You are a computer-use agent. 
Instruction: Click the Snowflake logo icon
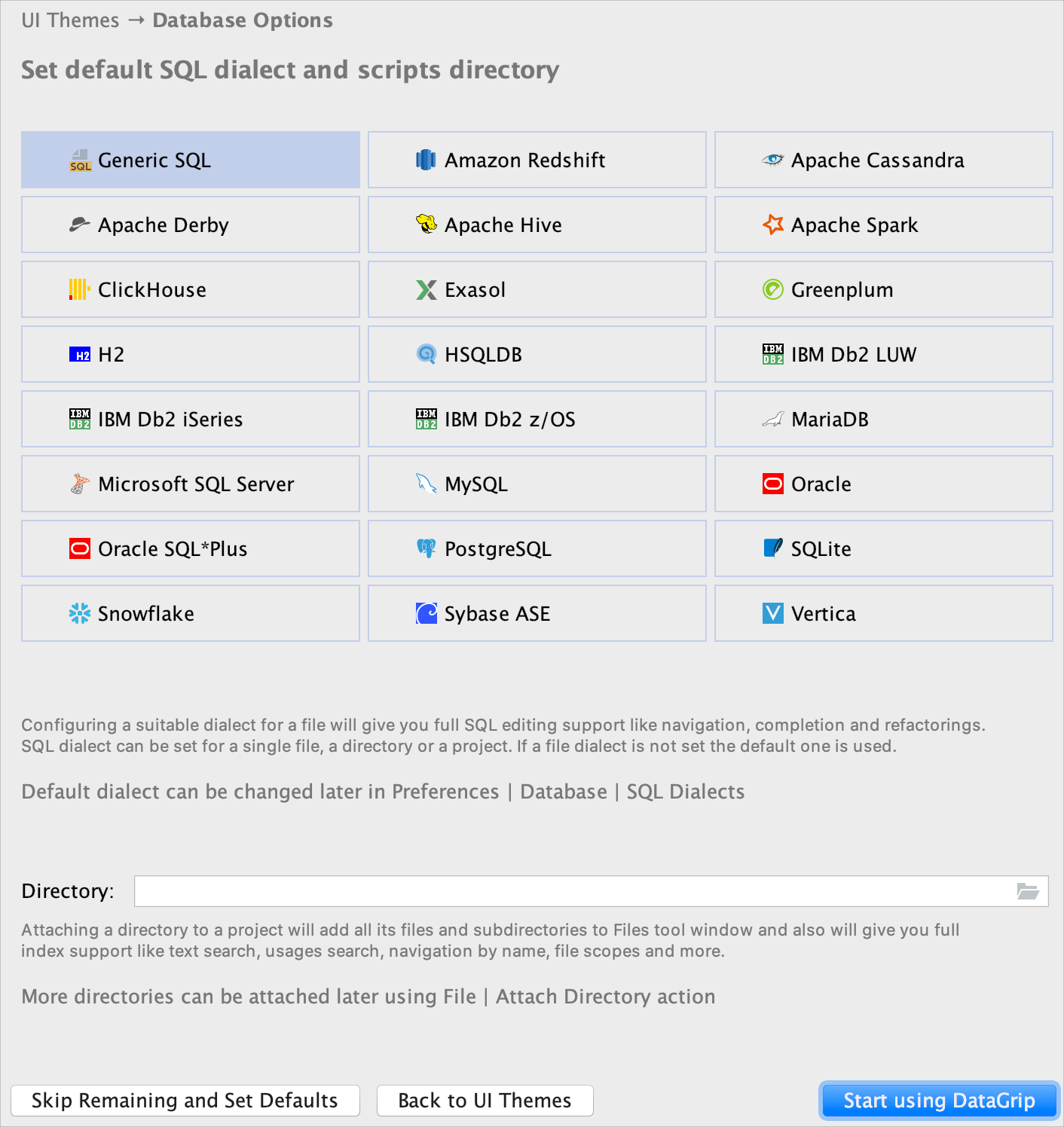80,613
